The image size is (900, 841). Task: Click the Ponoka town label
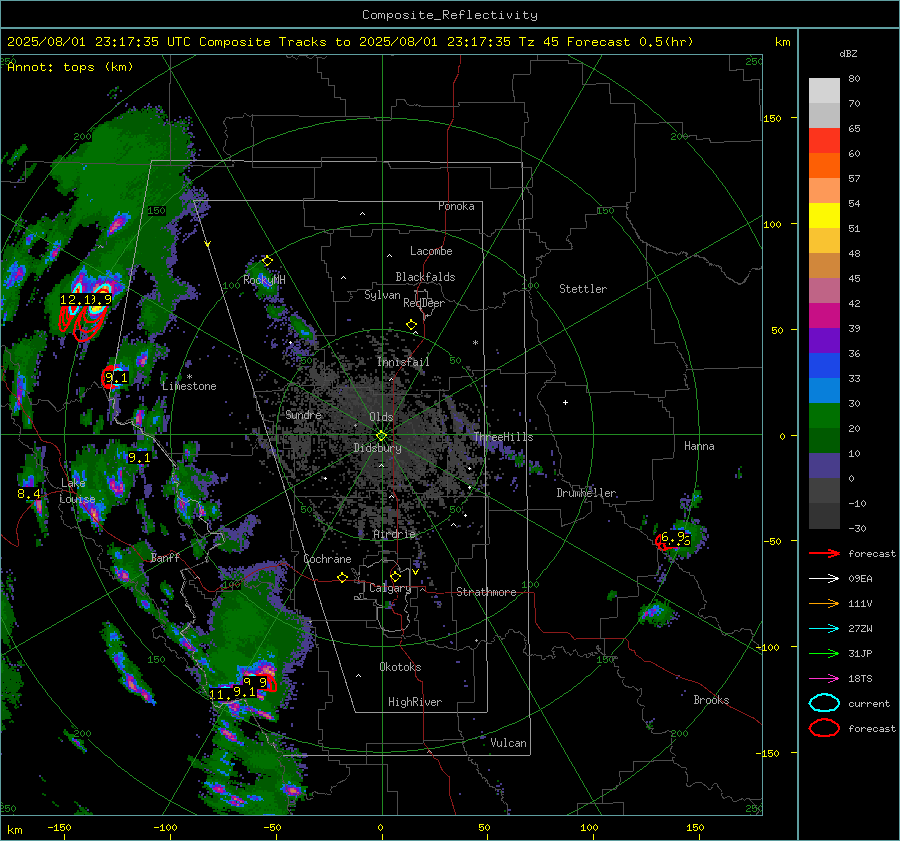click(x=456, y=206)
